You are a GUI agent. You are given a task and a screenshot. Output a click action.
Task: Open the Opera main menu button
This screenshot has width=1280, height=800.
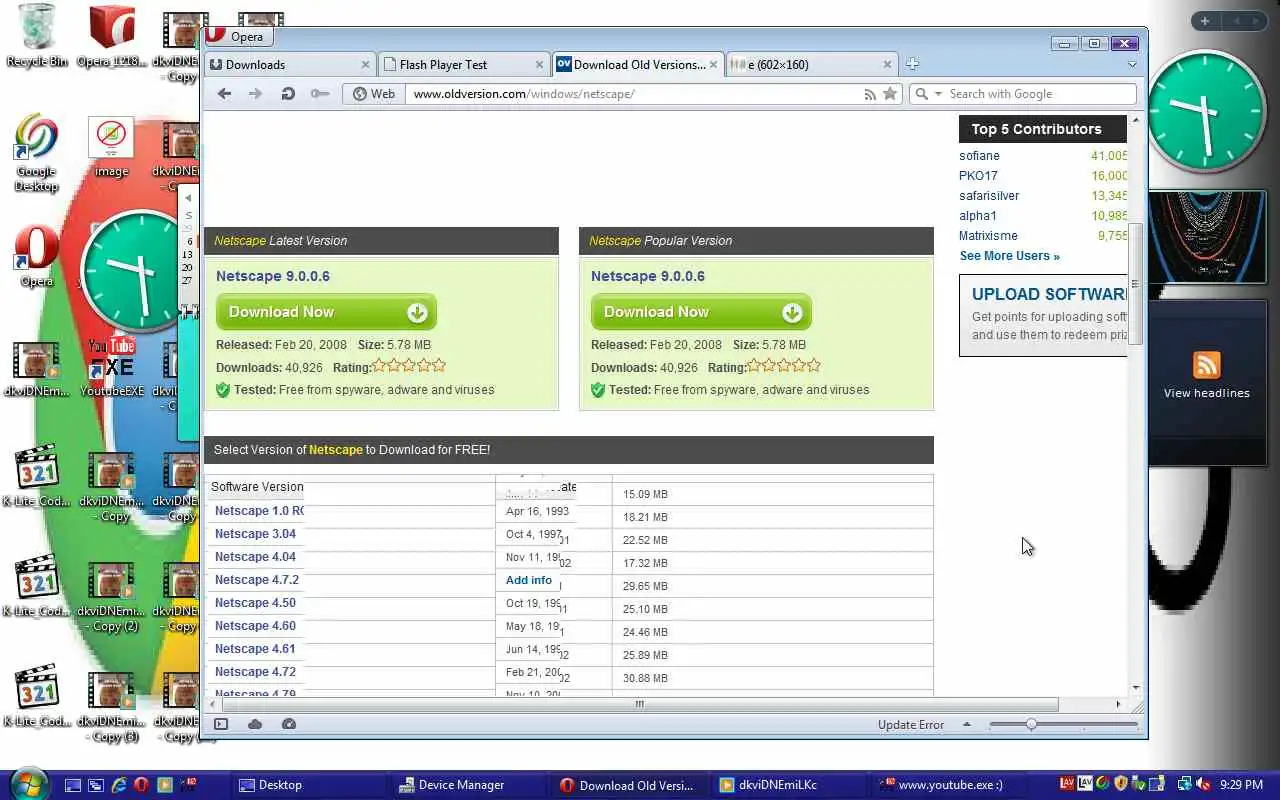tap(236, 37)
